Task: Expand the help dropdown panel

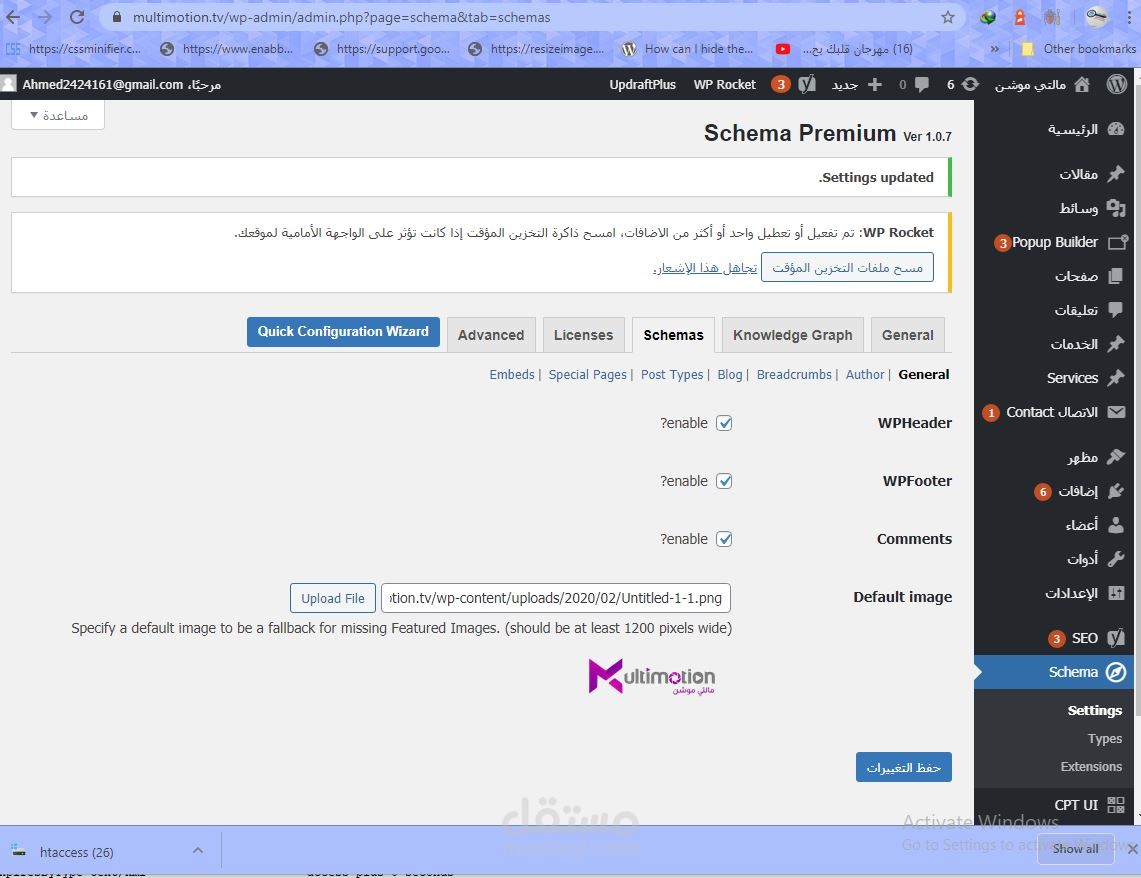Action: (x=58, y=115)
